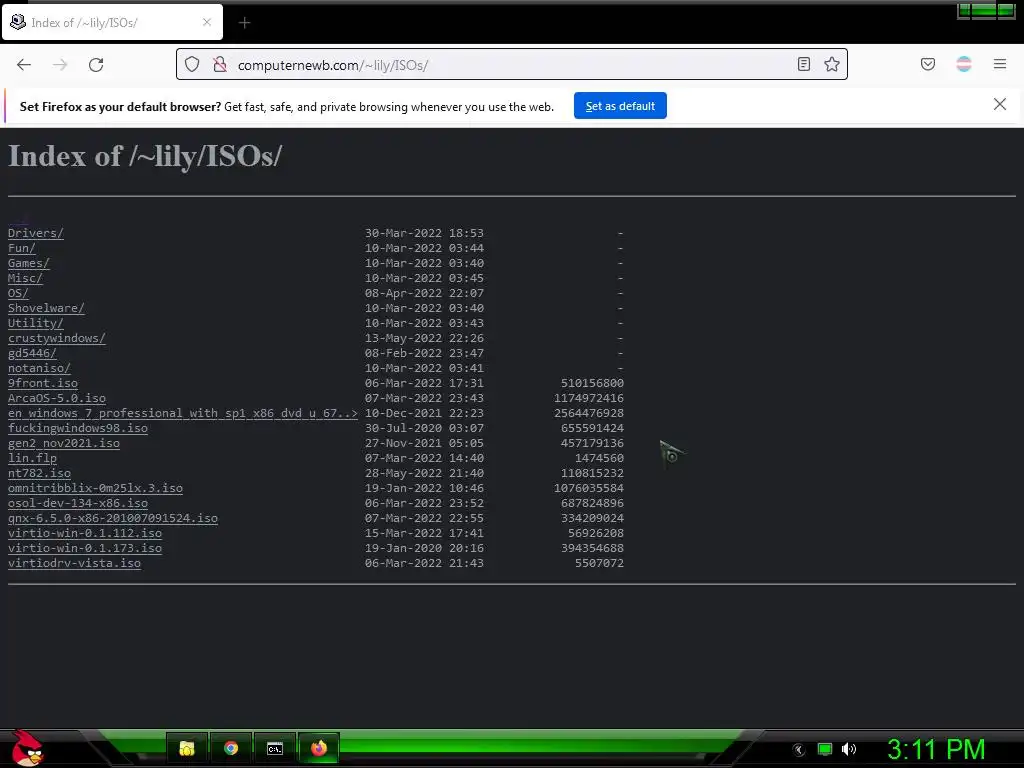This screenshot has width=1024, height=768.
Task: Go back to the previous page
Action: pyautogui.click(x=24, y=65)
